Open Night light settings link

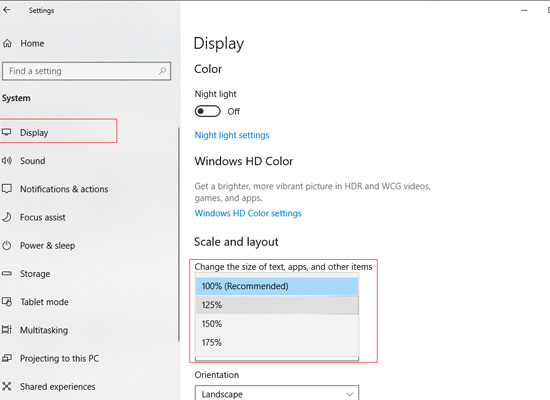tap(232, 135)
